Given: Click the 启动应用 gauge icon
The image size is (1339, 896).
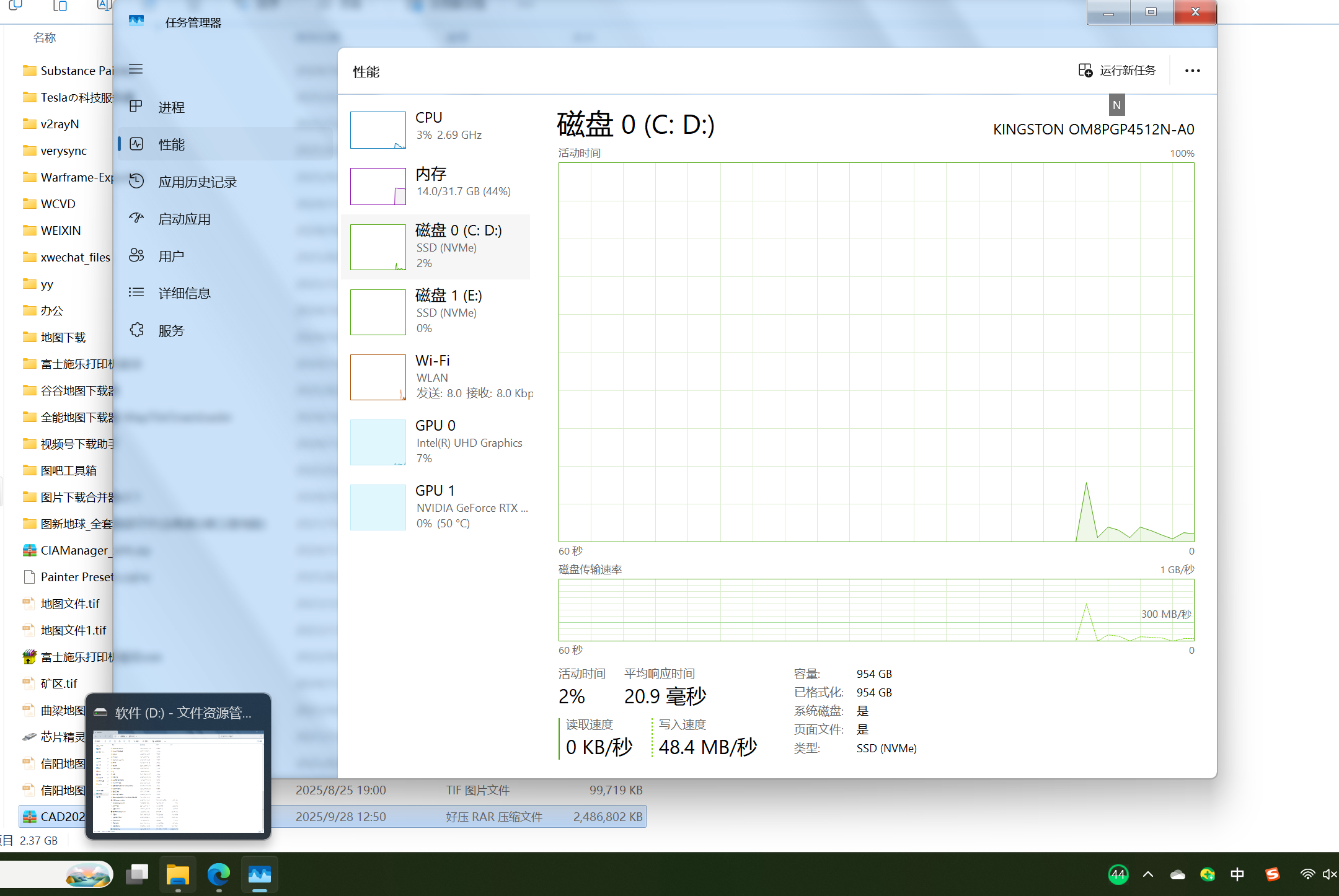Looking at the screenshot, I should tap(136, 218).
